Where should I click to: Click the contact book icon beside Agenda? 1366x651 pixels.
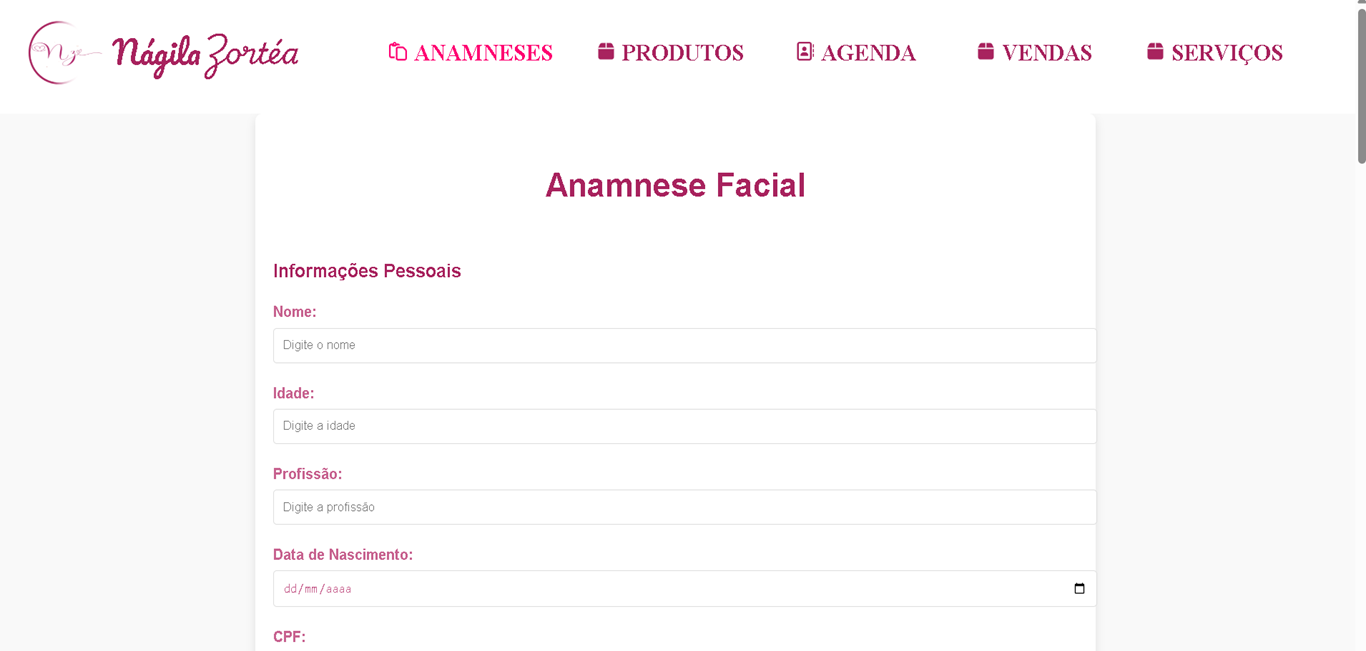(805, 51)
